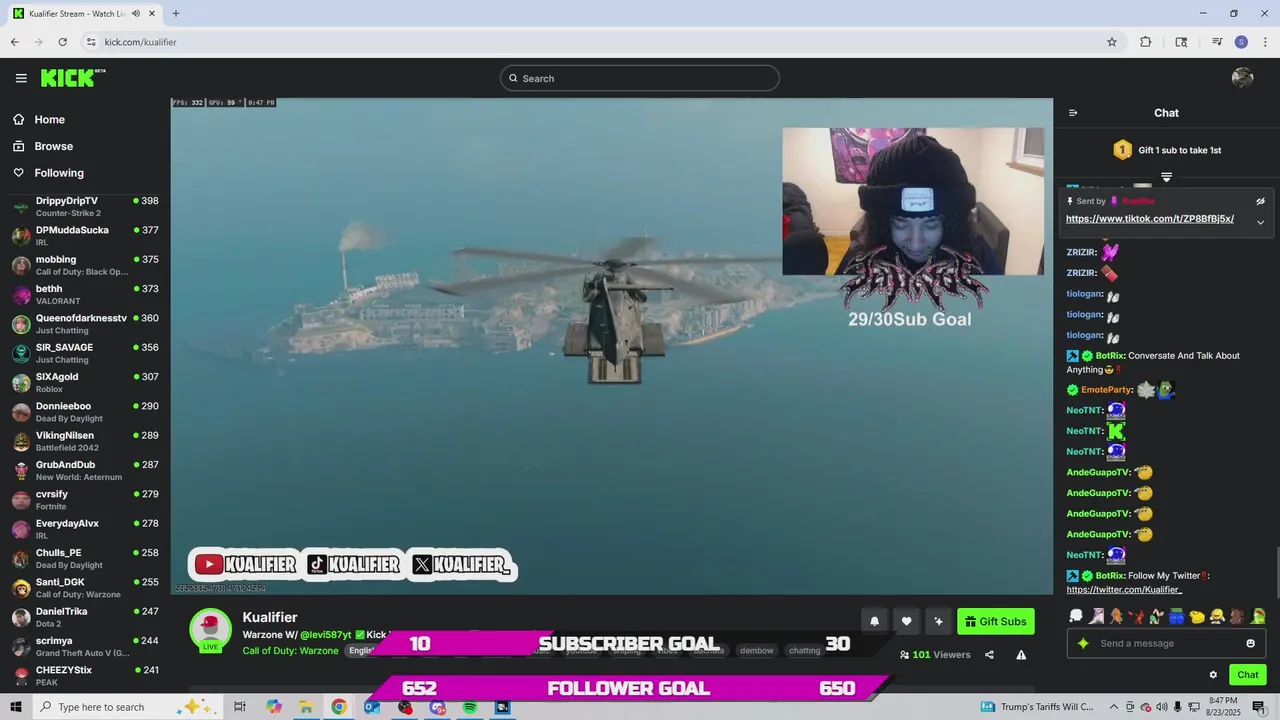This screenshot has width=1280, height=720.
Task: Open chat settings gear
Action: pos(1213,675)
